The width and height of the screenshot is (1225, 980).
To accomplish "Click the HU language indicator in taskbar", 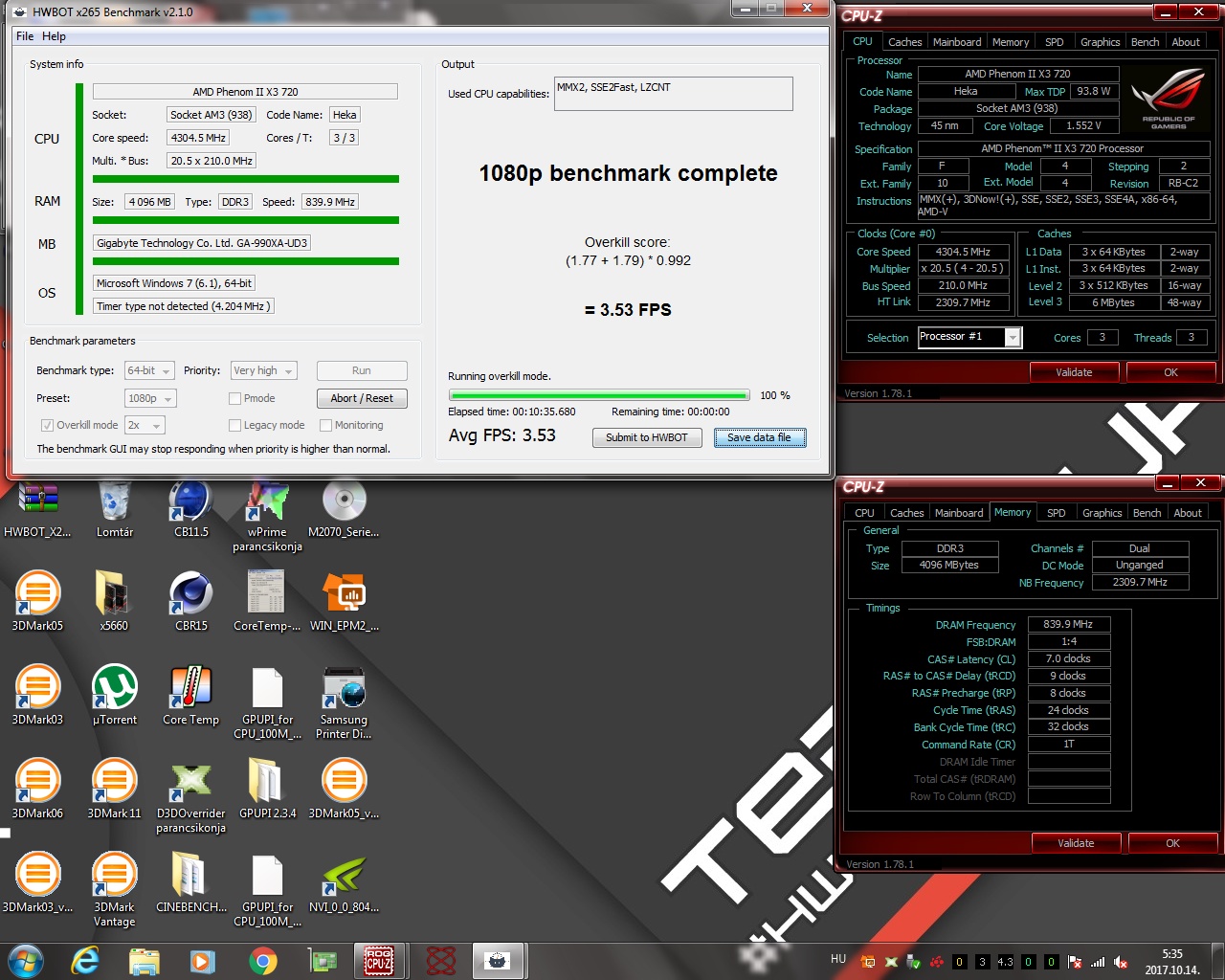I will tap(838, 959).
